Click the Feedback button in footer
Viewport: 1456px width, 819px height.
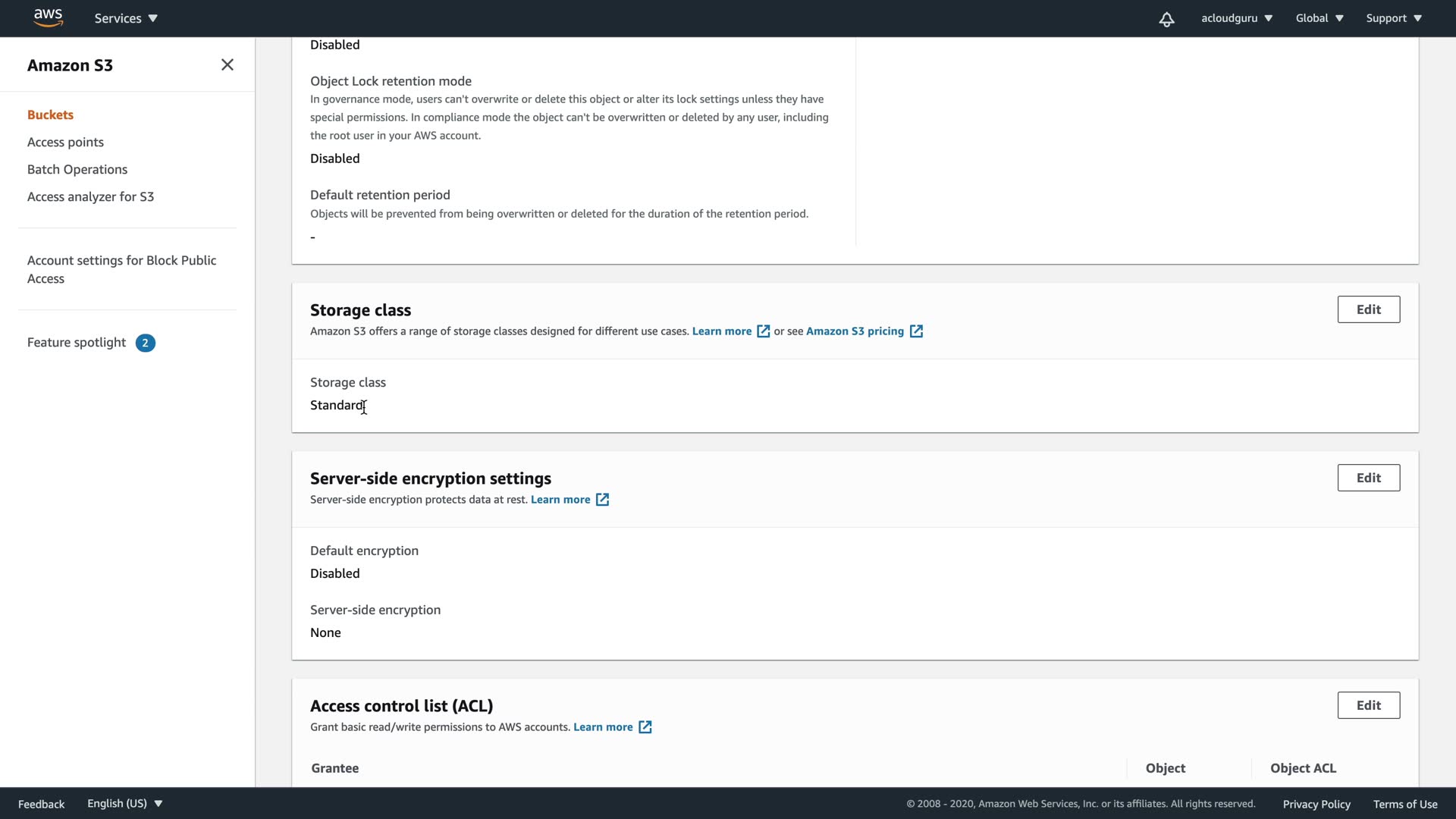[41, 804]
